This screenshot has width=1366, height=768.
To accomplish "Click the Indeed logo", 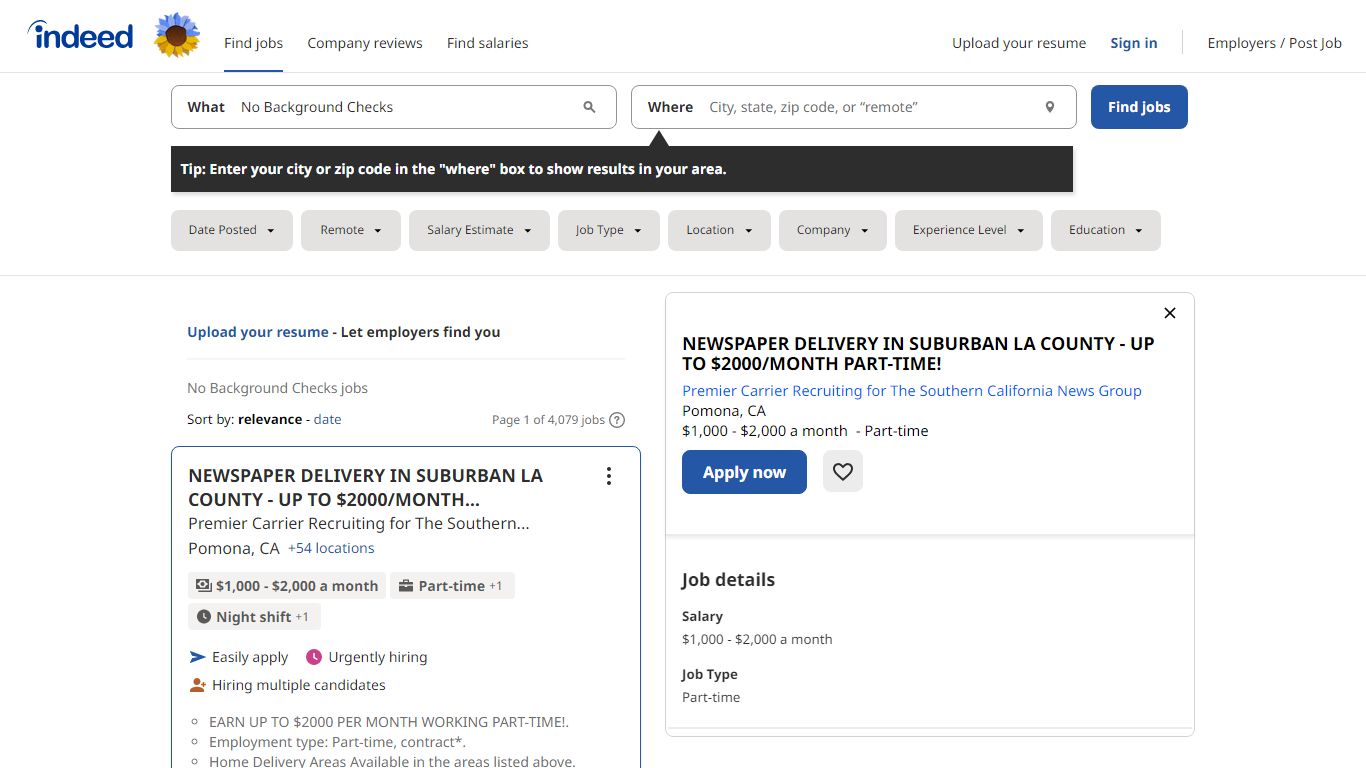I will tap(80, 36).
